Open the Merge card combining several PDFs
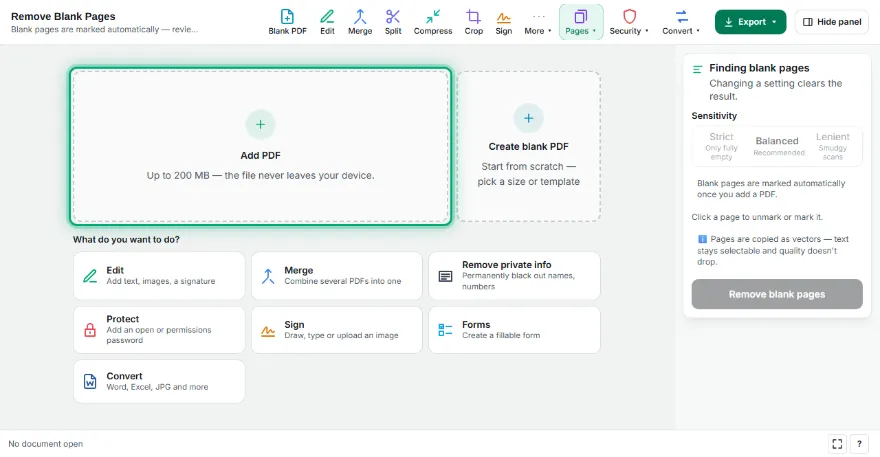The width and height of the screenshot is (880, 457). 337,276
